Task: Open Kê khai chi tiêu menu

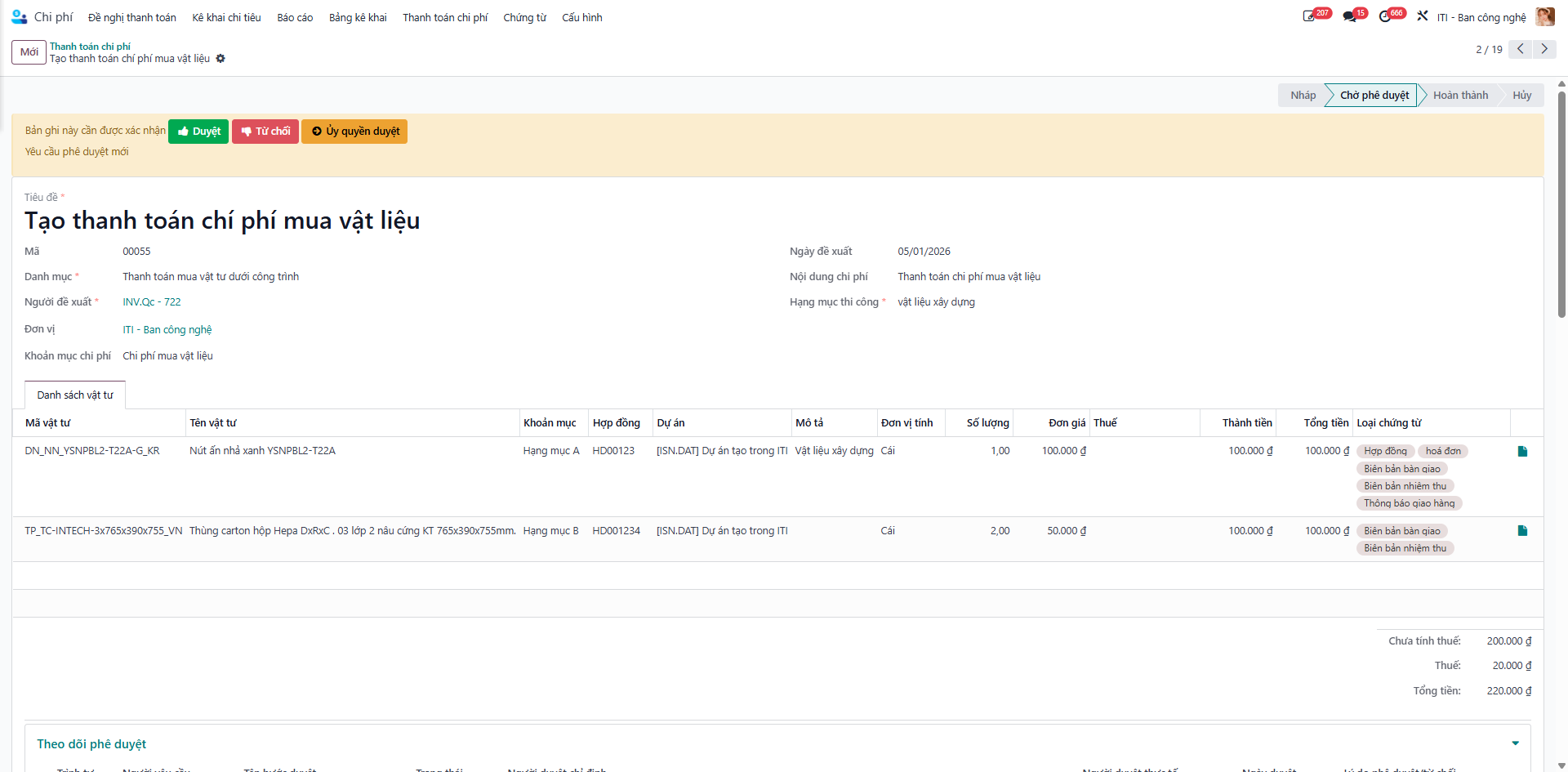Action: pos(227,17)
